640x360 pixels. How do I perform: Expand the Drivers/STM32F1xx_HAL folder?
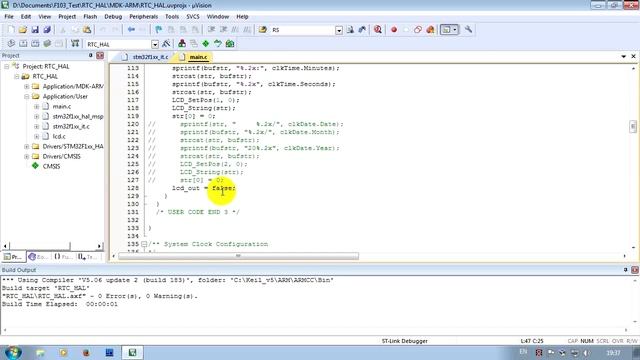tap(27, 146)
